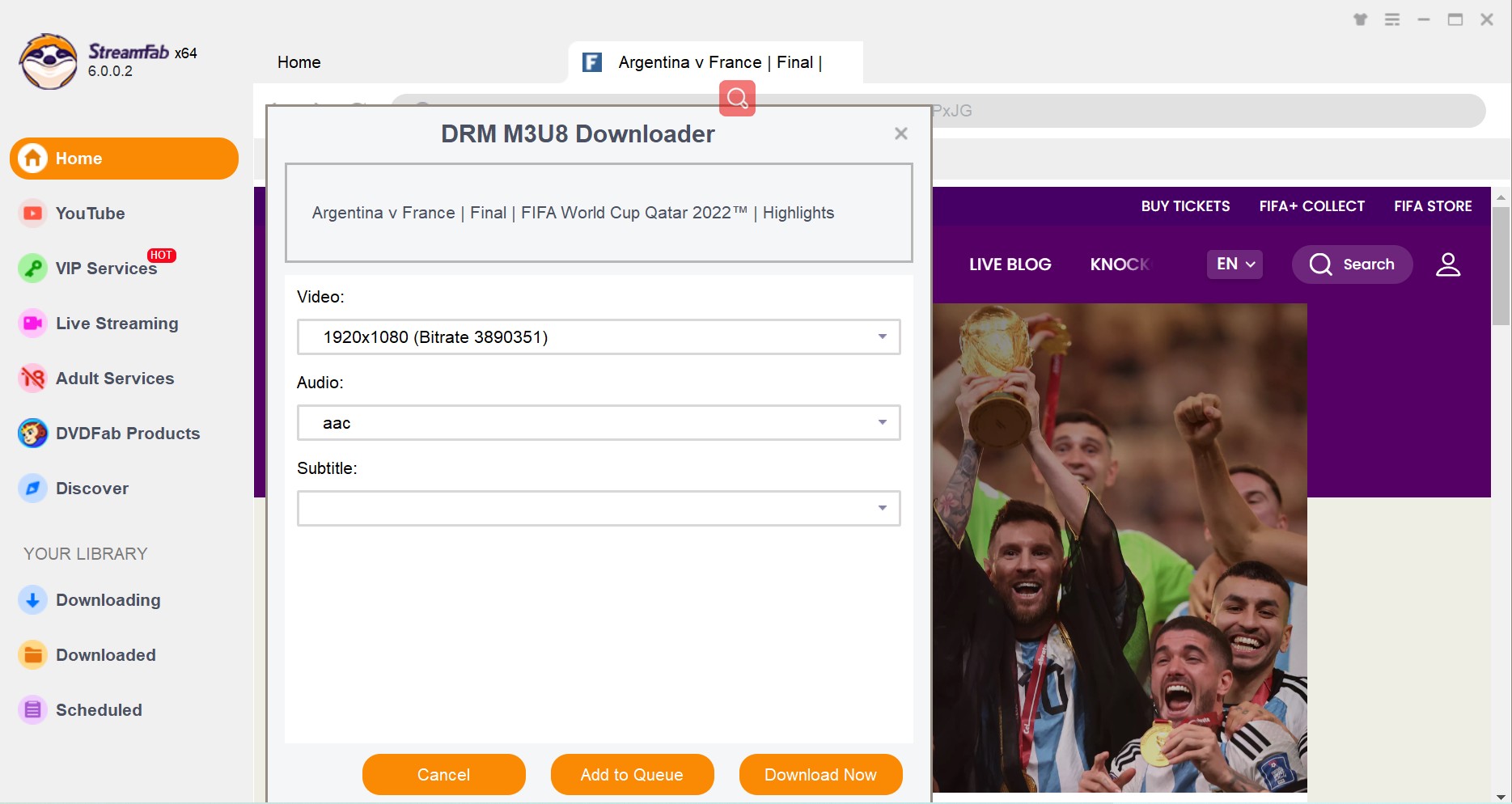Click the BUY TICKETS link
Image resolution: width=1512 pixels, height=804 pixels.
click(1185, 206)
